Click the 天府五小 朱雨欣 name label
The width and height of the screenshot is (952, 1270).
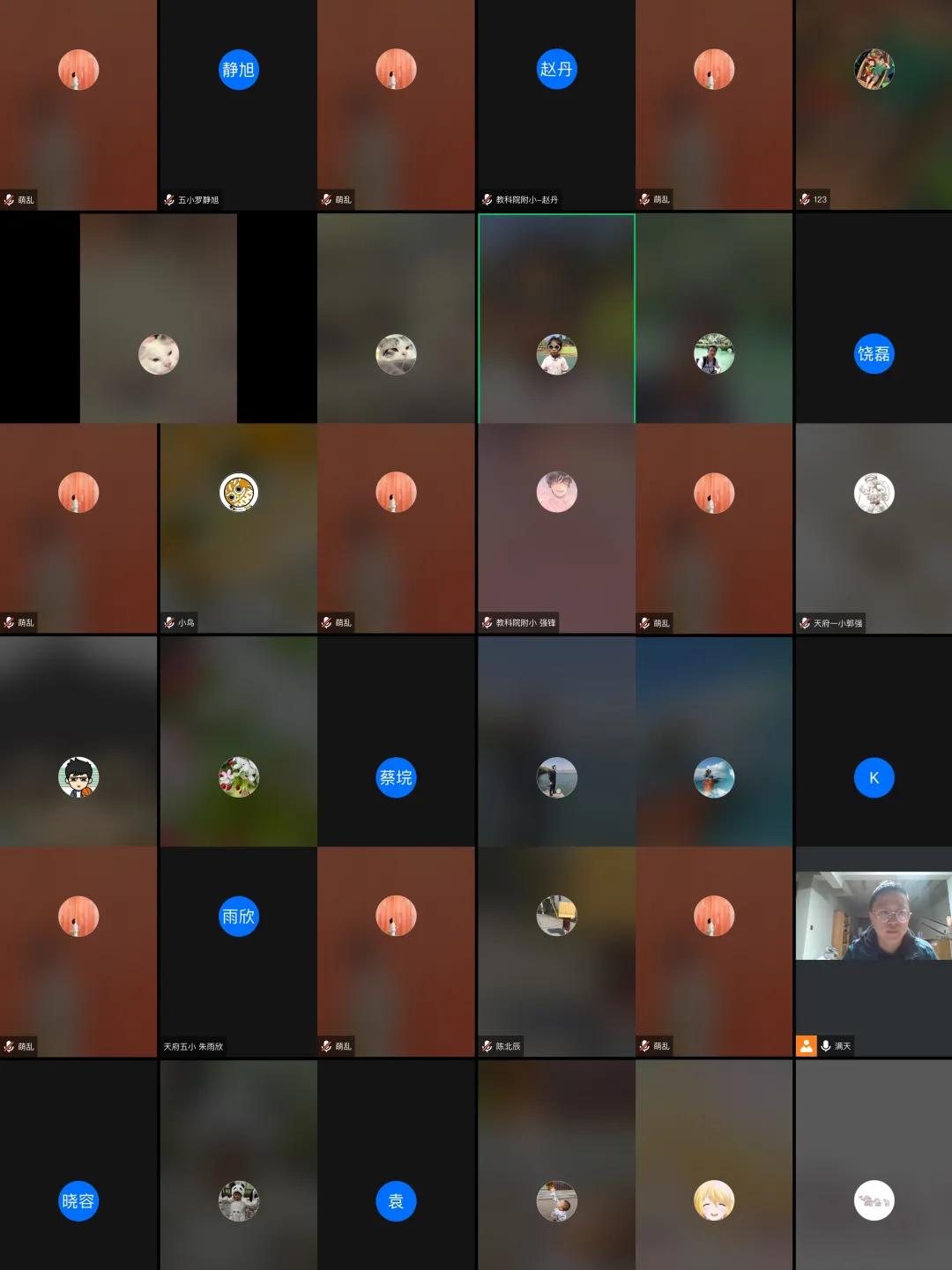(193, 1047)
